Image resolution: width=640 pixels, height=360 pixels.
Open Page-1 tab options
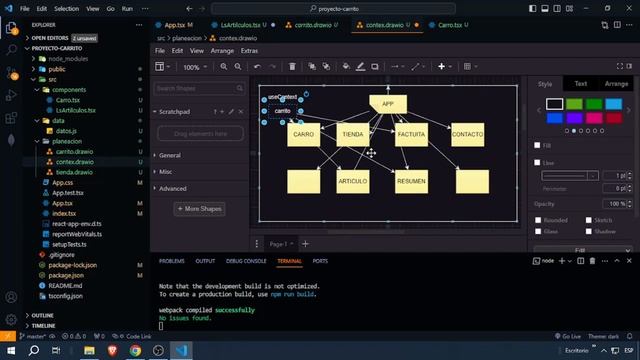click(281, 244)
